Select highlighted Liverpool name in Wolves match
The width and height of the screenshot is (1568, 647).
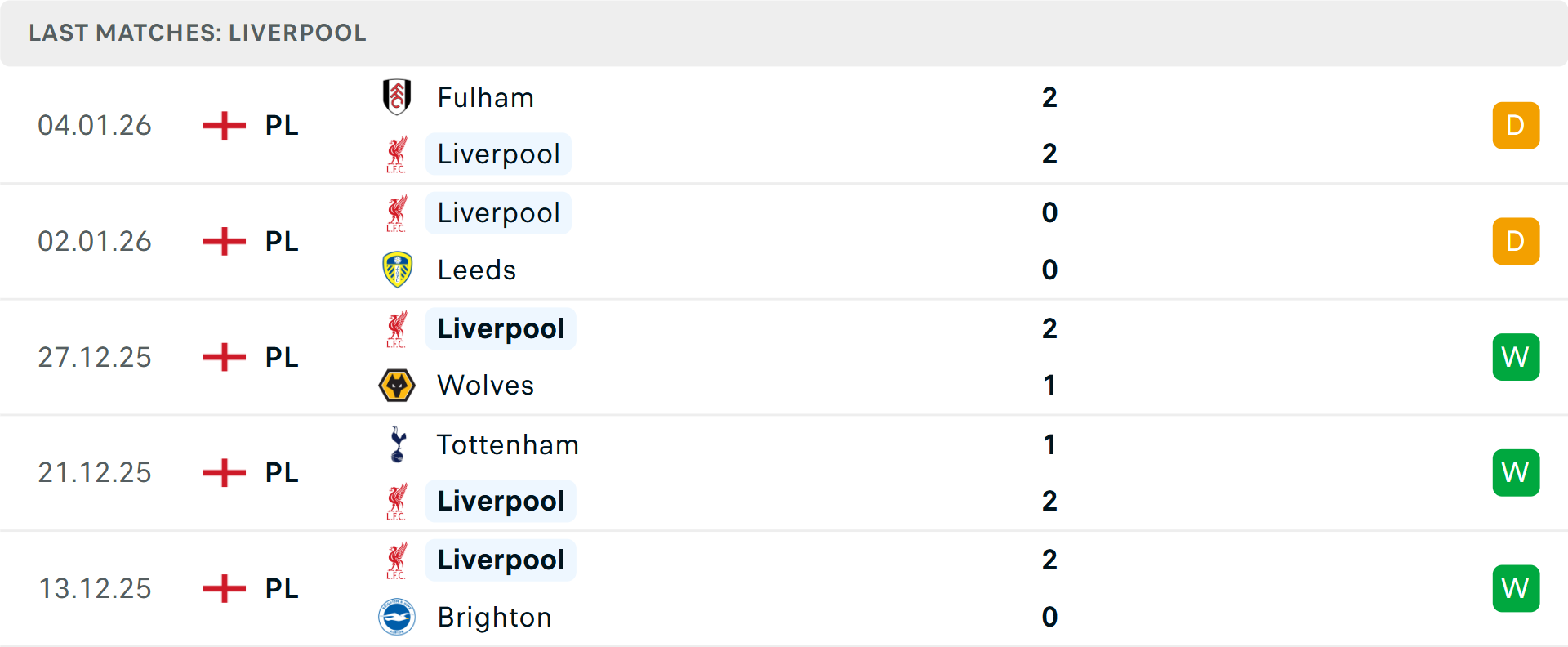point(501,328)
